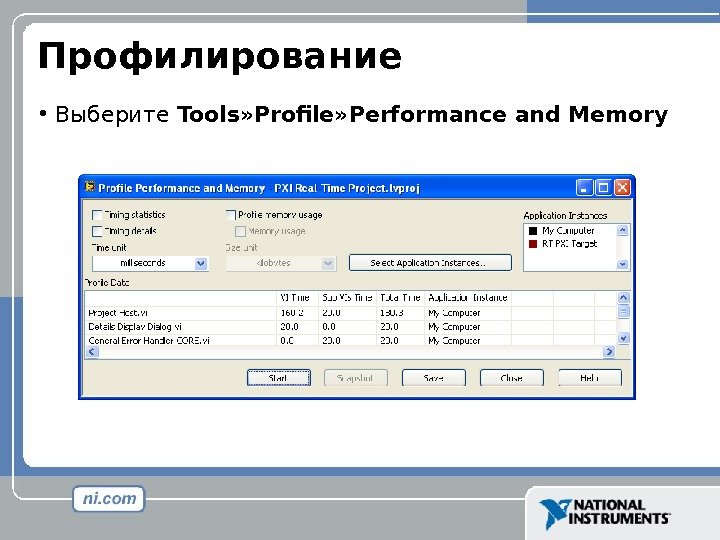Close the Profile Performance and Memory window
The height and width of the screenshot is (540, 720).
pos(622,187)
